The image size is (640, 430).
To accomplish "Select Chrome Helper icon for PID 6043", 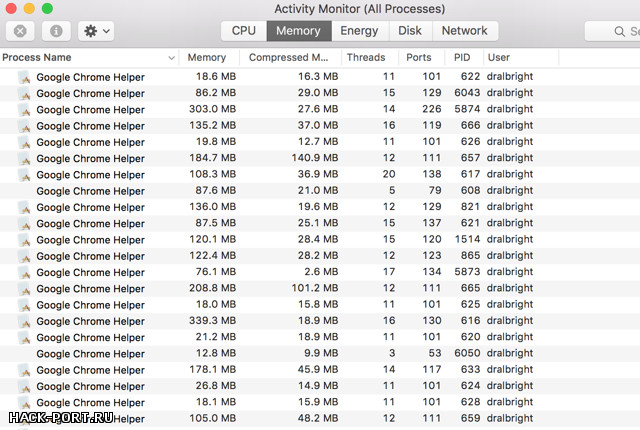I will (24, 93).
